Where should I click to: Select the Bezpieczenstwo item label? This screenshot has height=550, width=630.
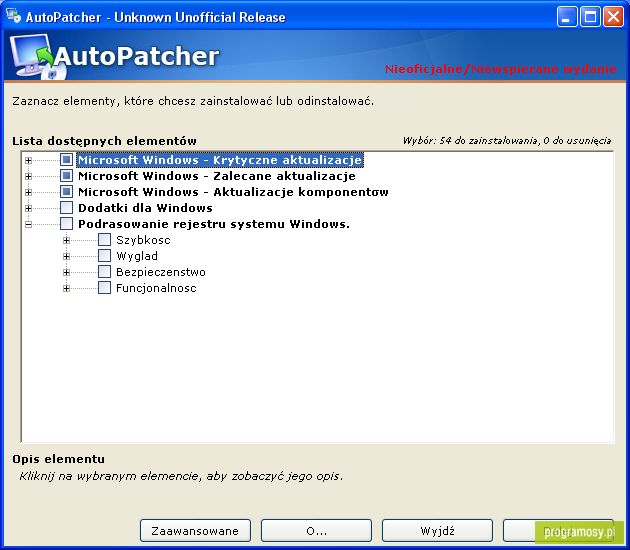(161, 272)
